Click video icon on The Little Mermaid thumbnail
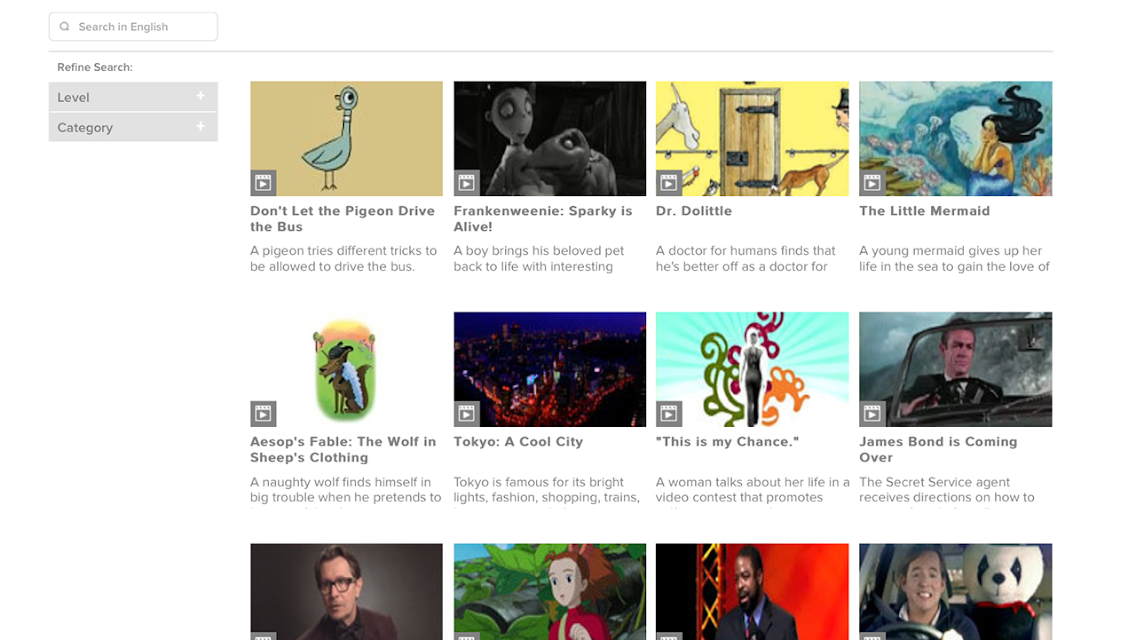The height and width of the screenshot is (640, 1136). pos(872,183)
